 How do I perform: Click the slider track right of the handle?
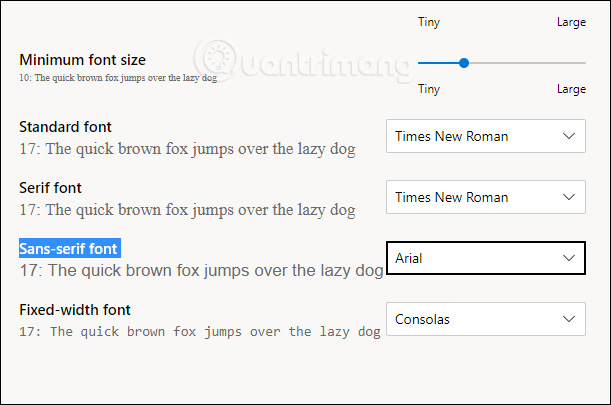525,63
